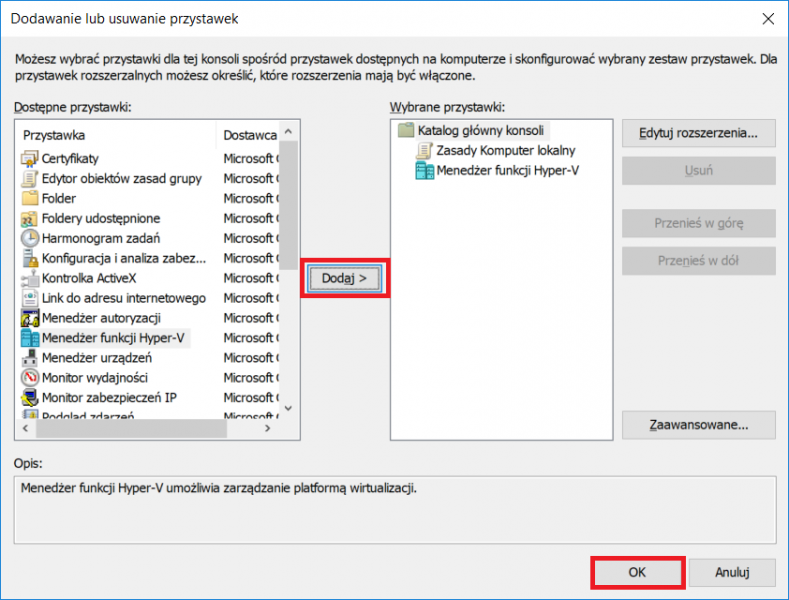Click the Harmonogram zadań clock icon
Viewport: 789px width, 600px height.
[30, 238]
